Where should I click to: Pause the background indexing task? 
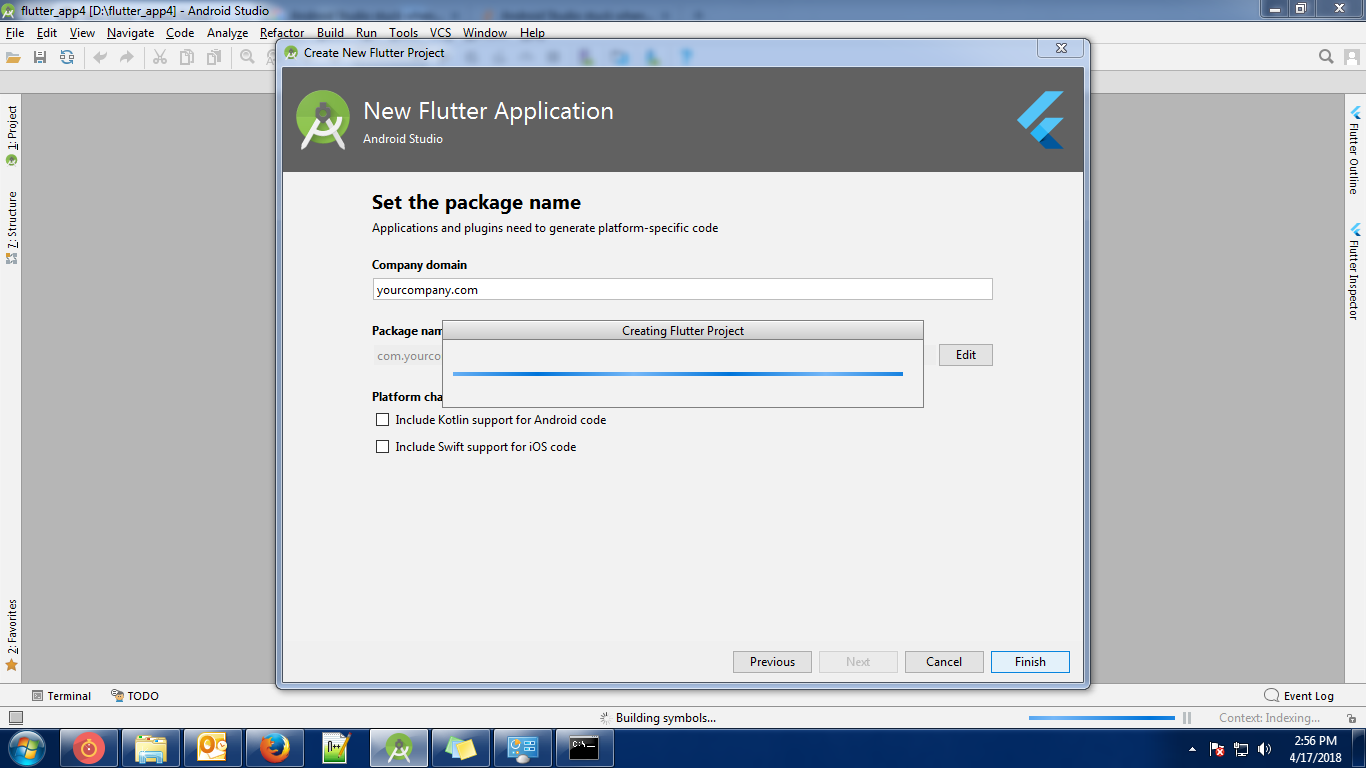pyautogui.click(x=1187, y=718)
